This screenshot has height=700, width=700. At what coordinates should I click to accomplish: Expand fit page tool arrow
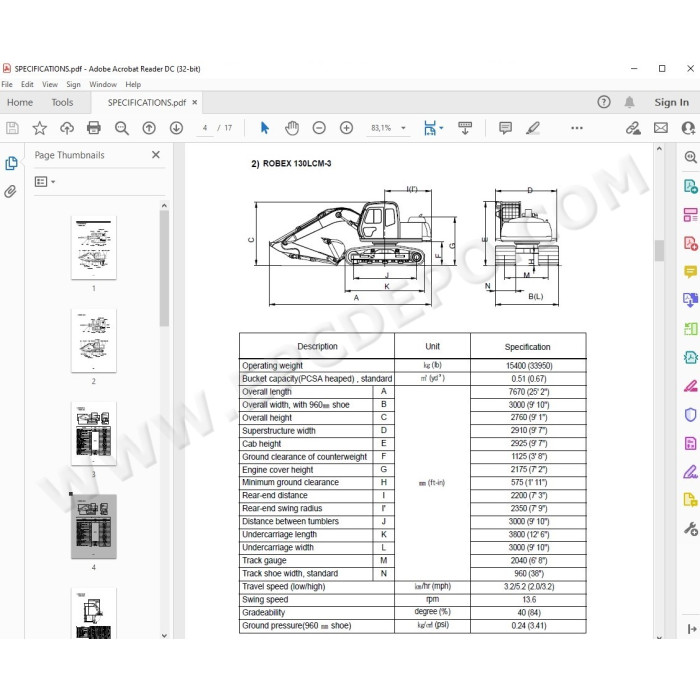(441, 128)
